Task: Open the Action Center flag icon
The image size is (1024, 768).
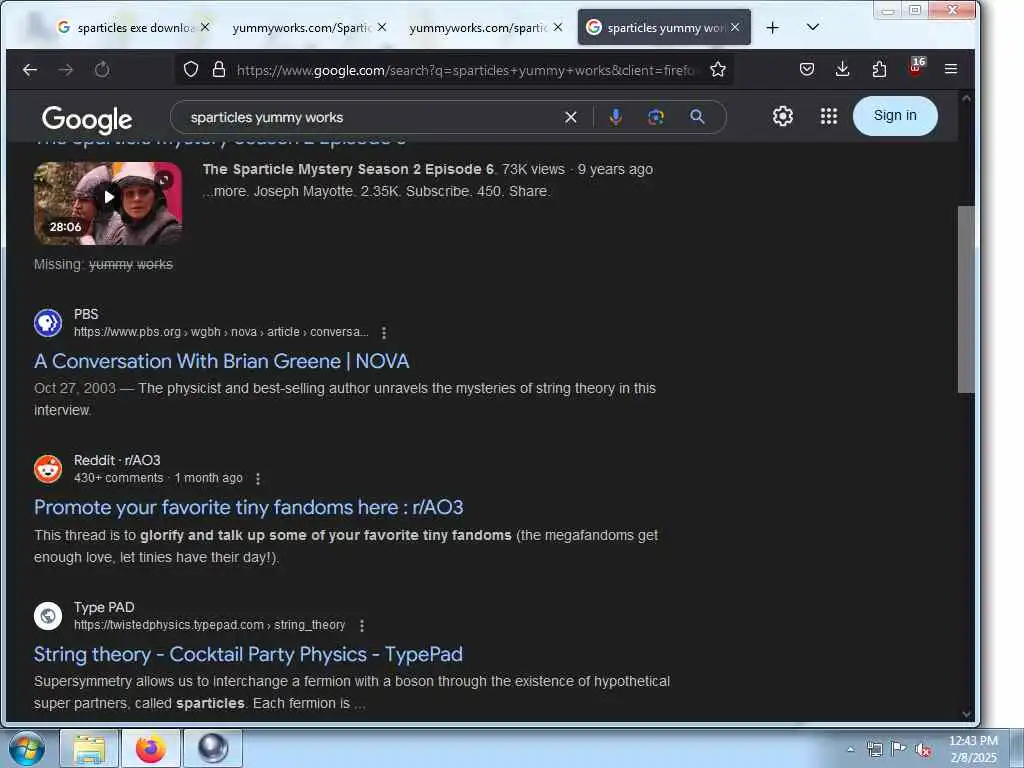Action: [x=899, y=749]
